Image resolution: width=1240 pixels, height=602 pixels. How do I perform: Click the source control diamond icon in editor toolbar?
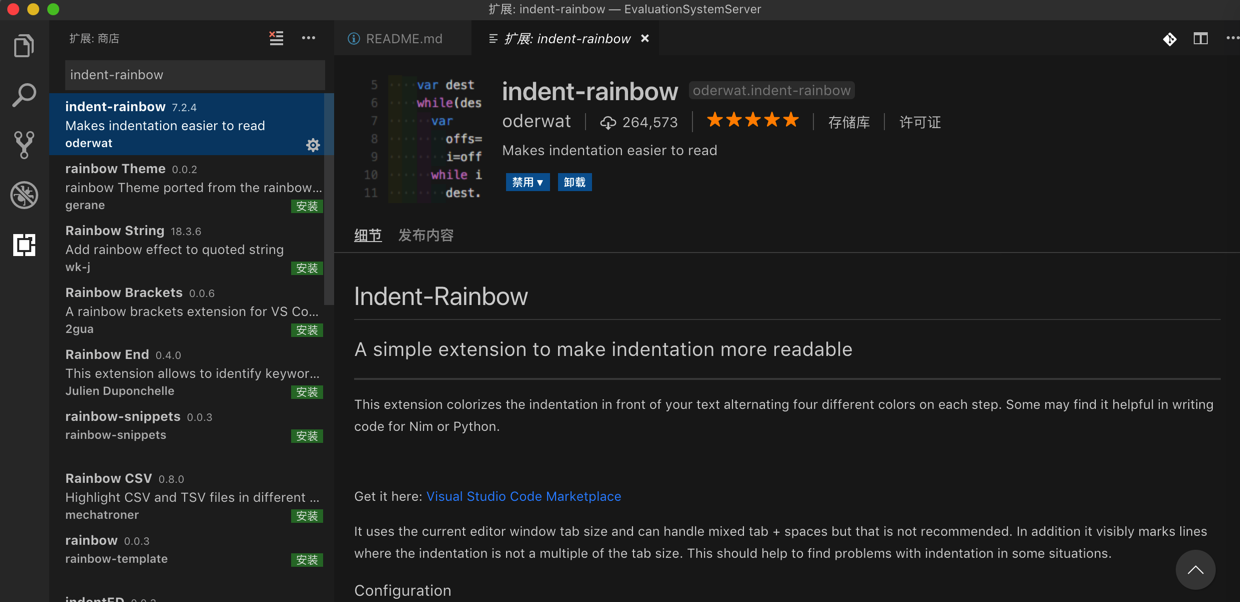1169,39
